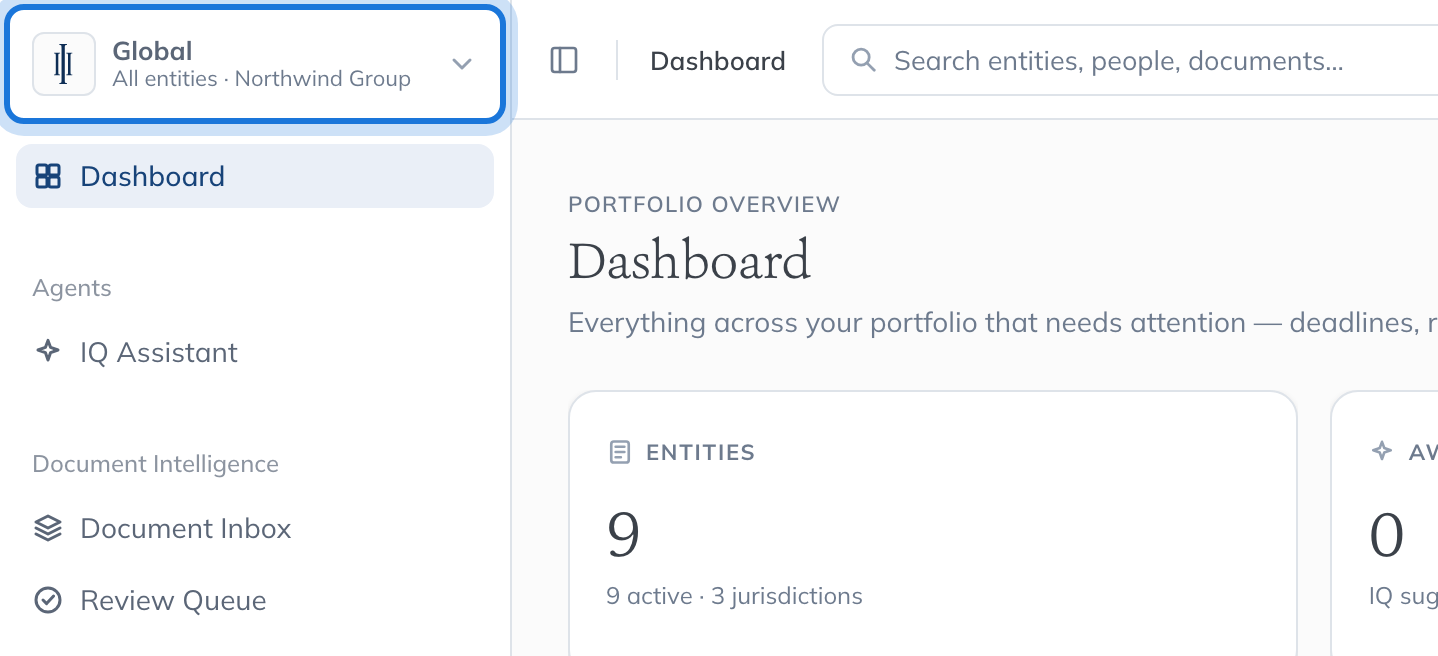This screenshot has width=1438, height=656.
Task: Click the Document Inbox layers icon
Action: point(48,528)
